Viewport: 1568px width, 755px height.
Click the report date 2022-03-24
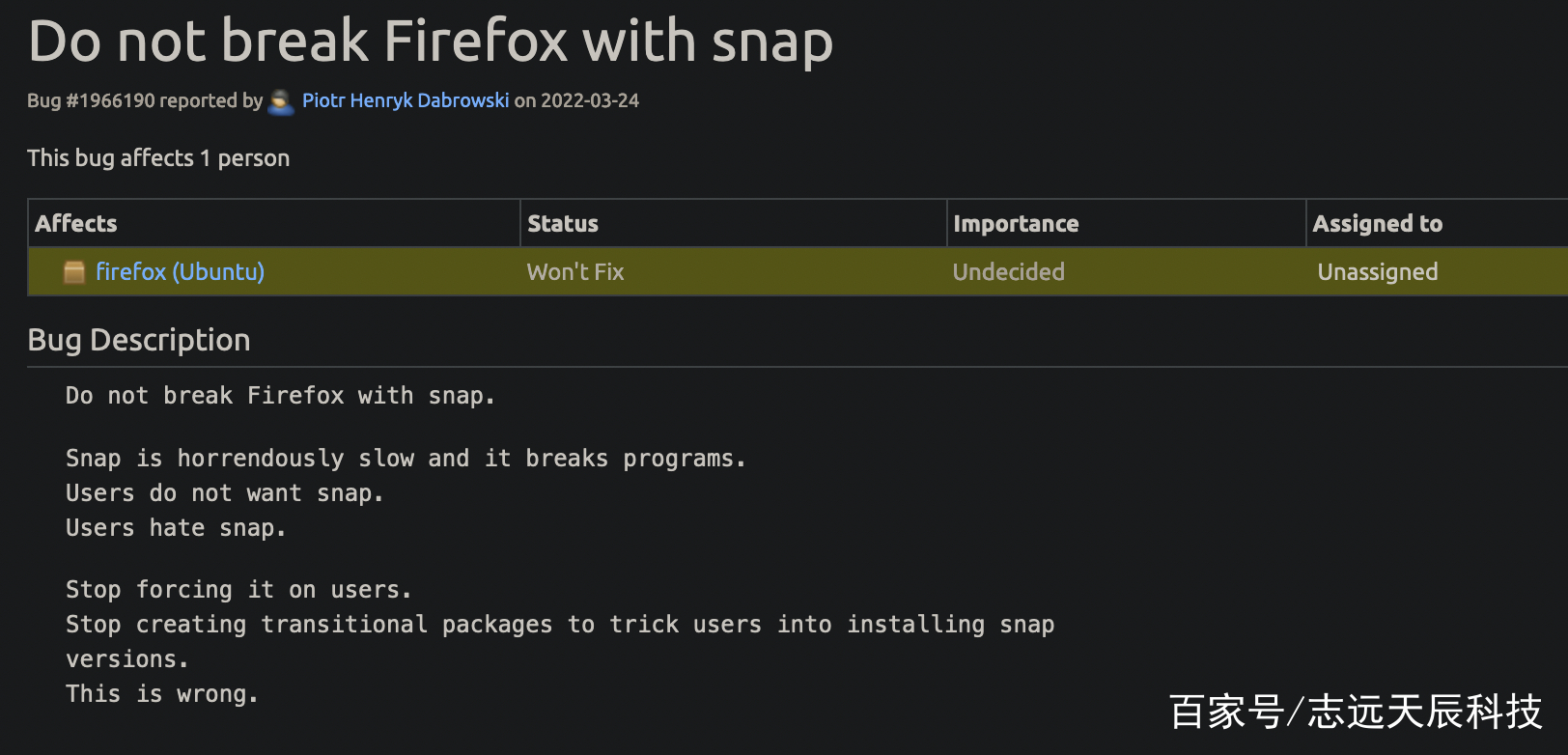pos(590,100)
